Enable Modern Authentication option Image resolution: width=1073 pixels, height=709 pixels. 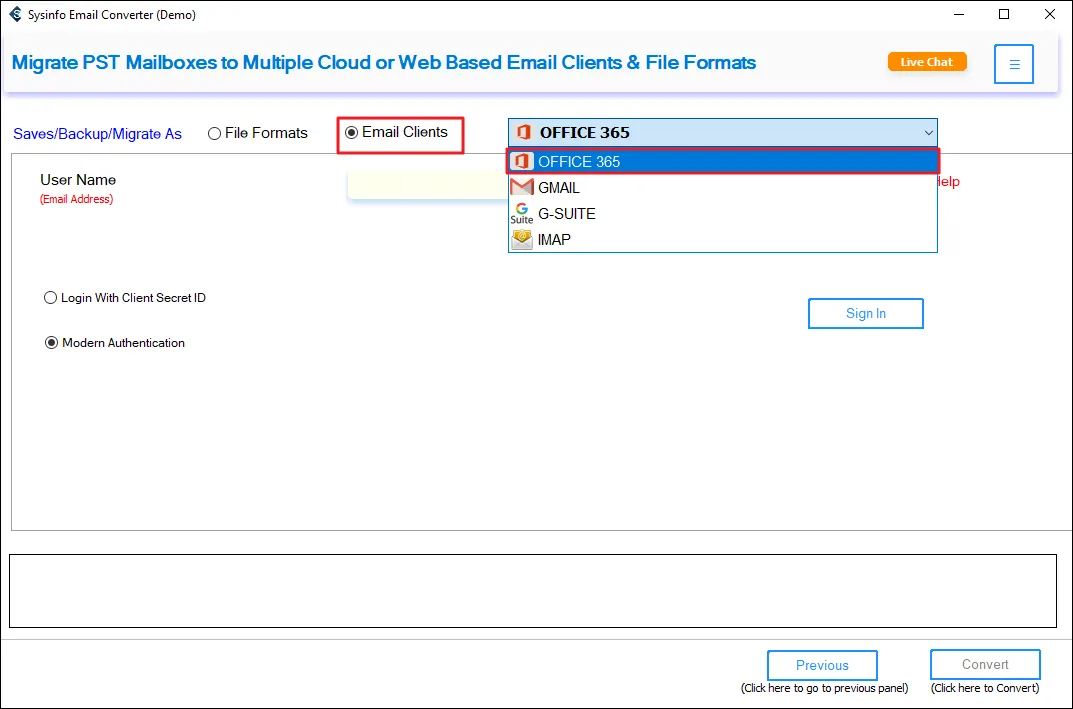pos(52,343)
